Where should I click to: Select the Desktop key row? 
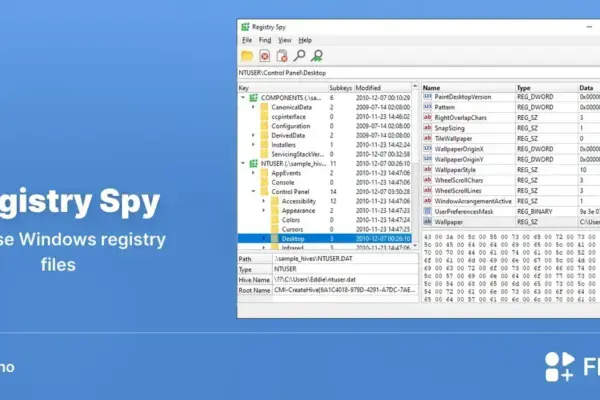tap(324, 239)
